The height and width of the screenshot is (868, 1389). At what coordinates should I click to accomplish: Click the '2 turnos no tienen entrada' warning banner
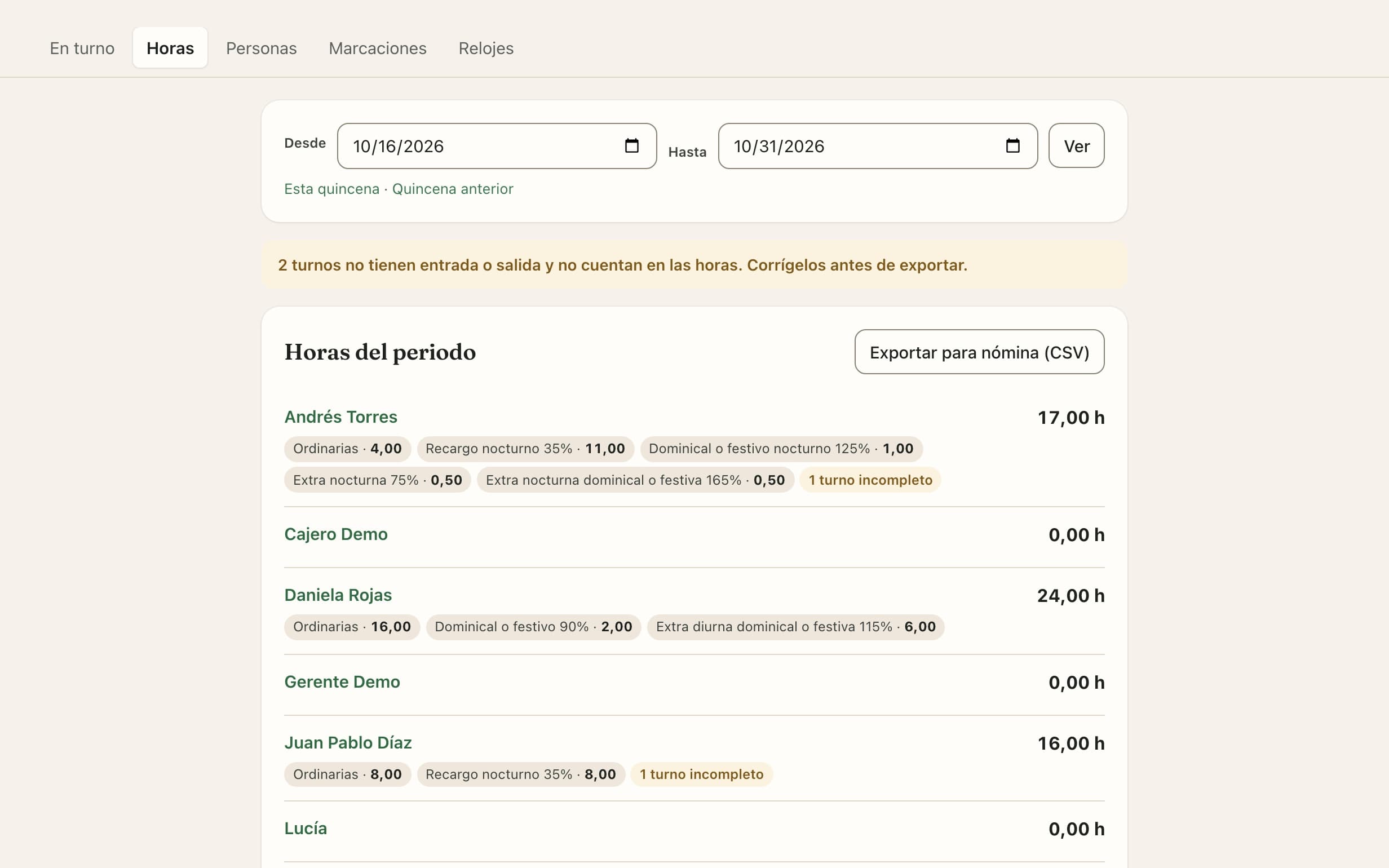(x=694, y=265)
